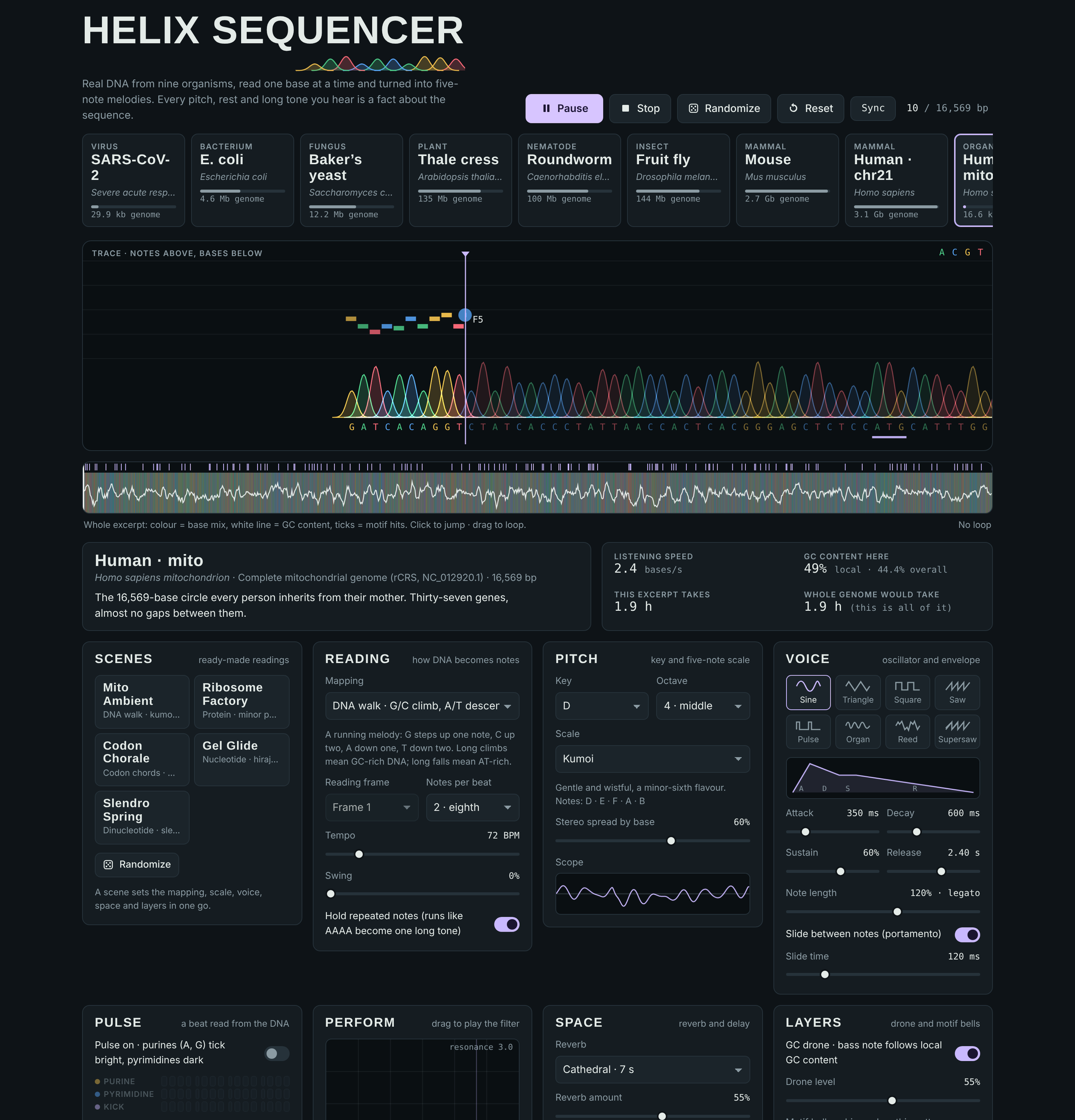Click the Sync button

click(872, 108)
